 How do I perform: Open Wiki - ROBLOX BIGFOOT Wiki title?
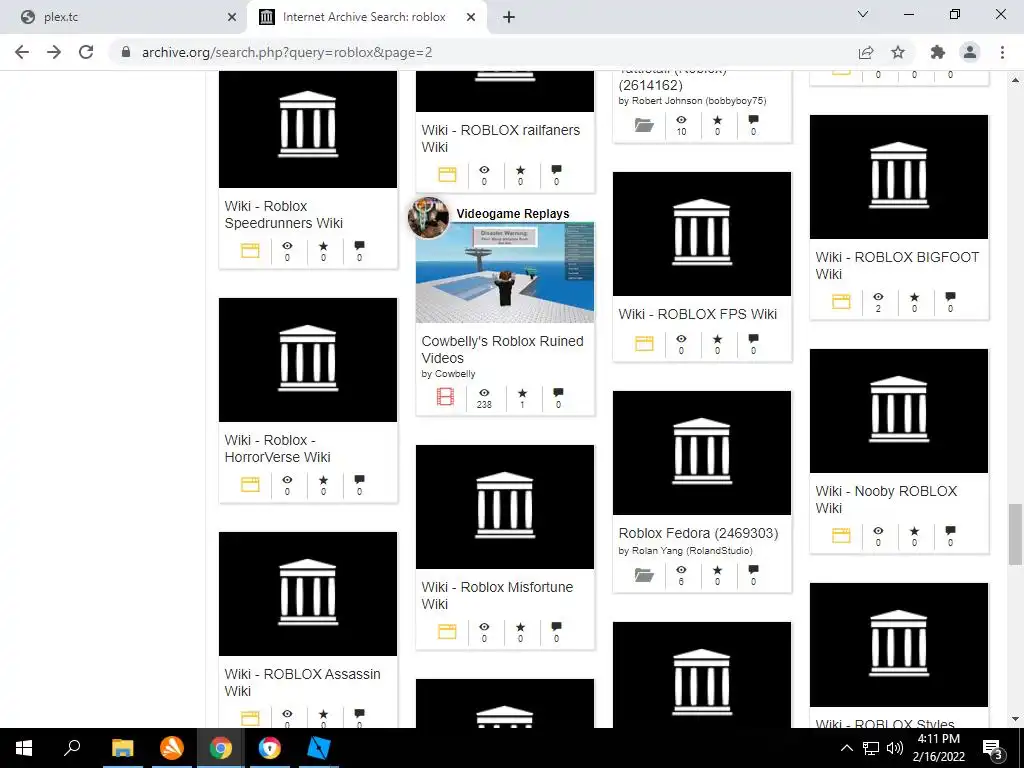pyautogui.click(x=897, y=265)
